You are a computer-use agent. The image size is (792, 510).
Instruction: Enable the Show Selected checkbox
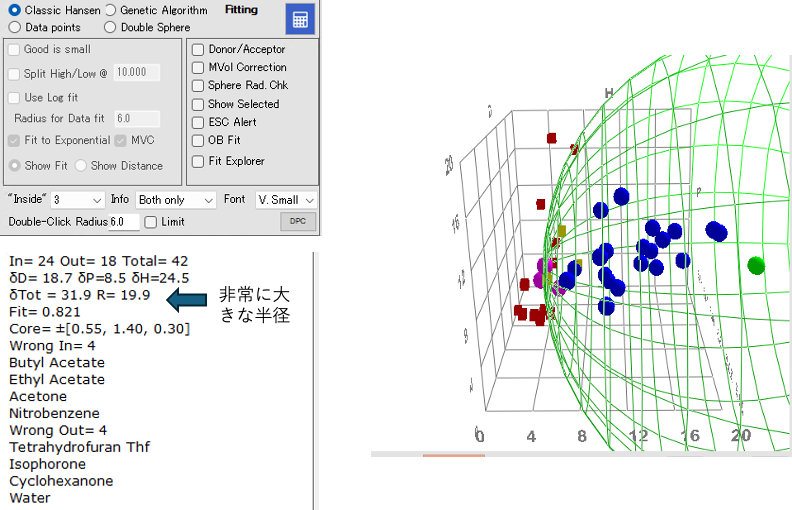click(x=198, y=104)
